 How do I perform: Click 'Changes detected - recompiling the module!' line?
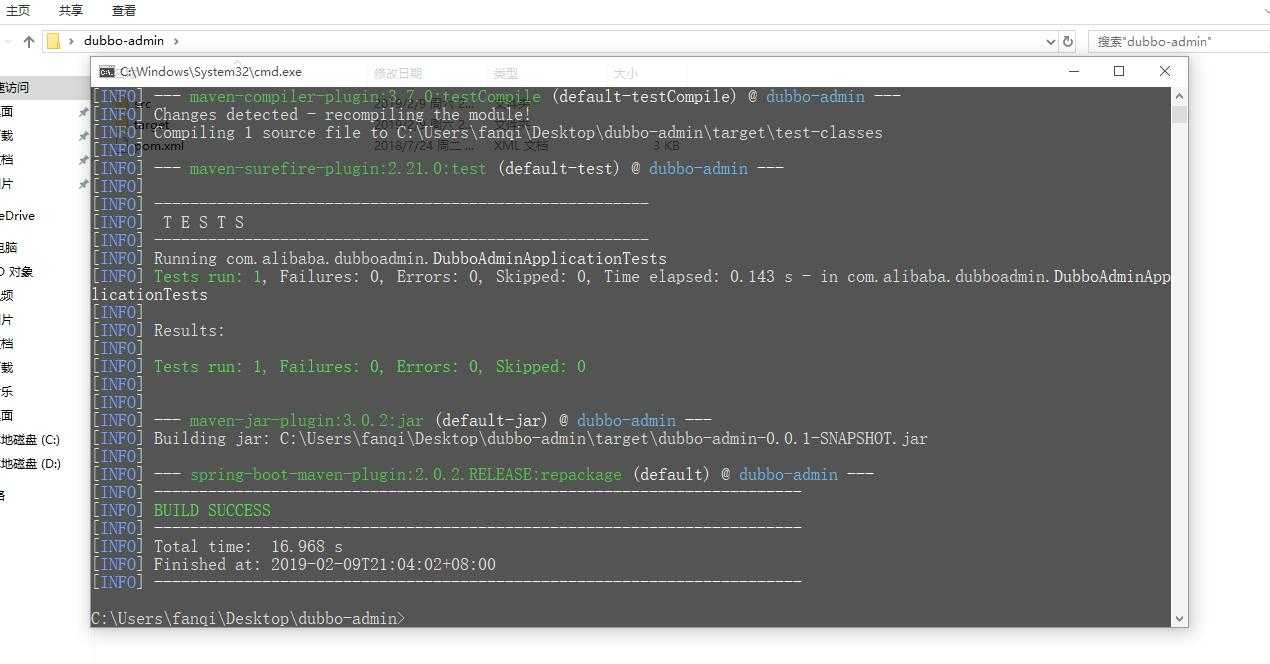coord(342,115)
